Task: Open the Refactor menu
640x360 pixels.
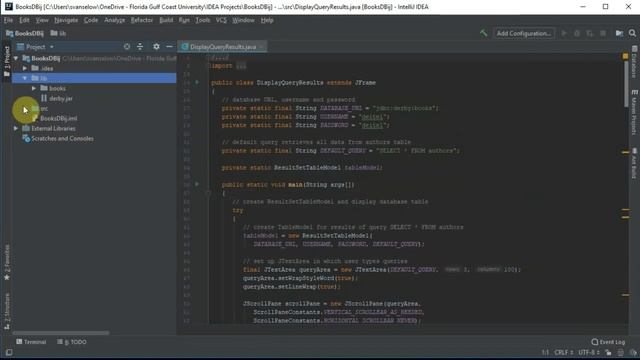Action: [x=142, y=20]
